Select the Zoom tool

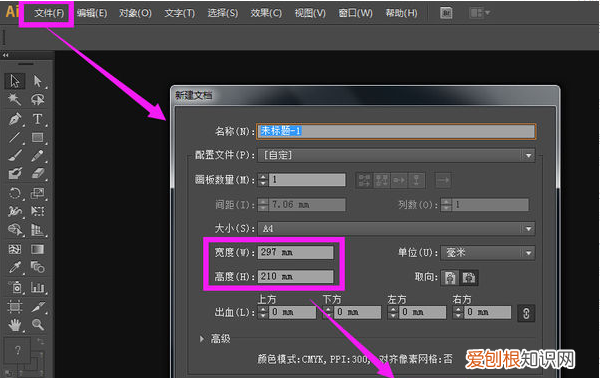(37, 325)
